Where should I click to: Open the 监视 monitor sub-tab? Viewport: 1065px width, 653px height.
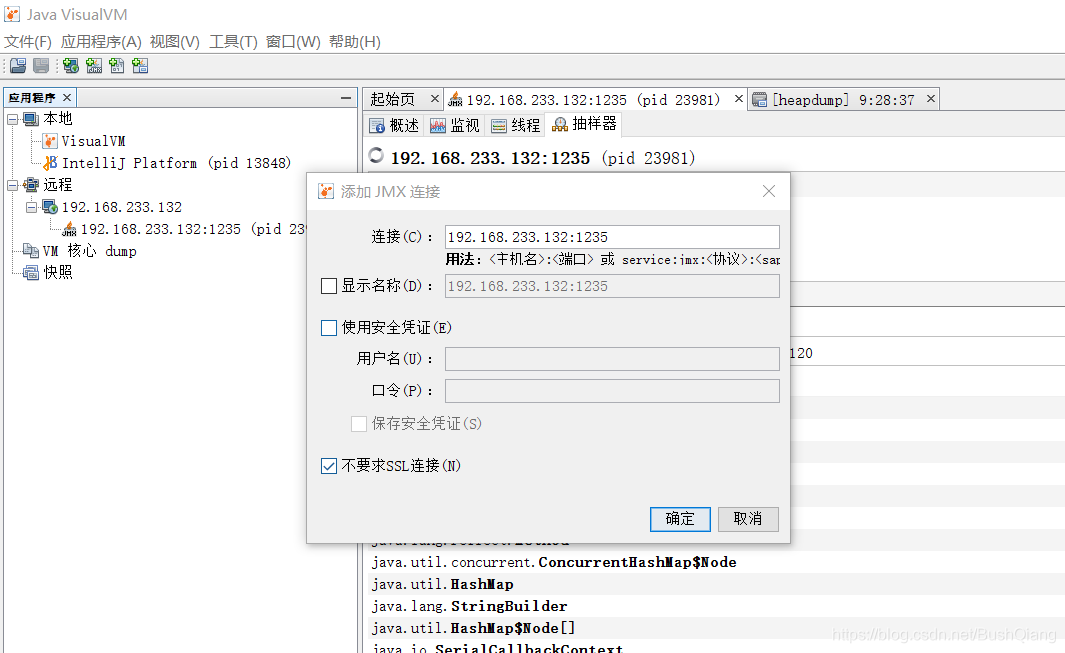(455, 126)
